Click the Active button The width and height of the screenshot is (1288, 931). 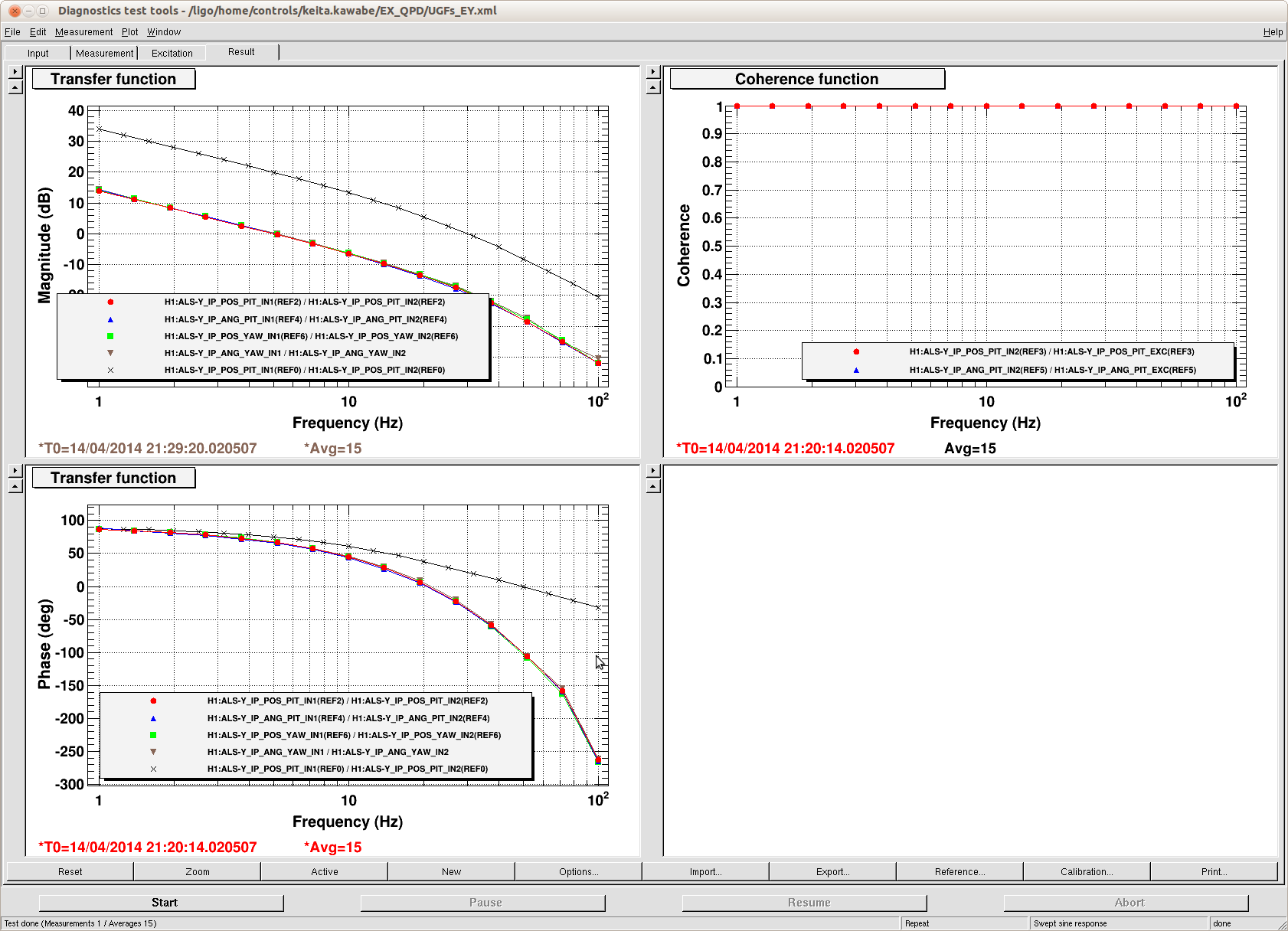[x=324, y=871]
